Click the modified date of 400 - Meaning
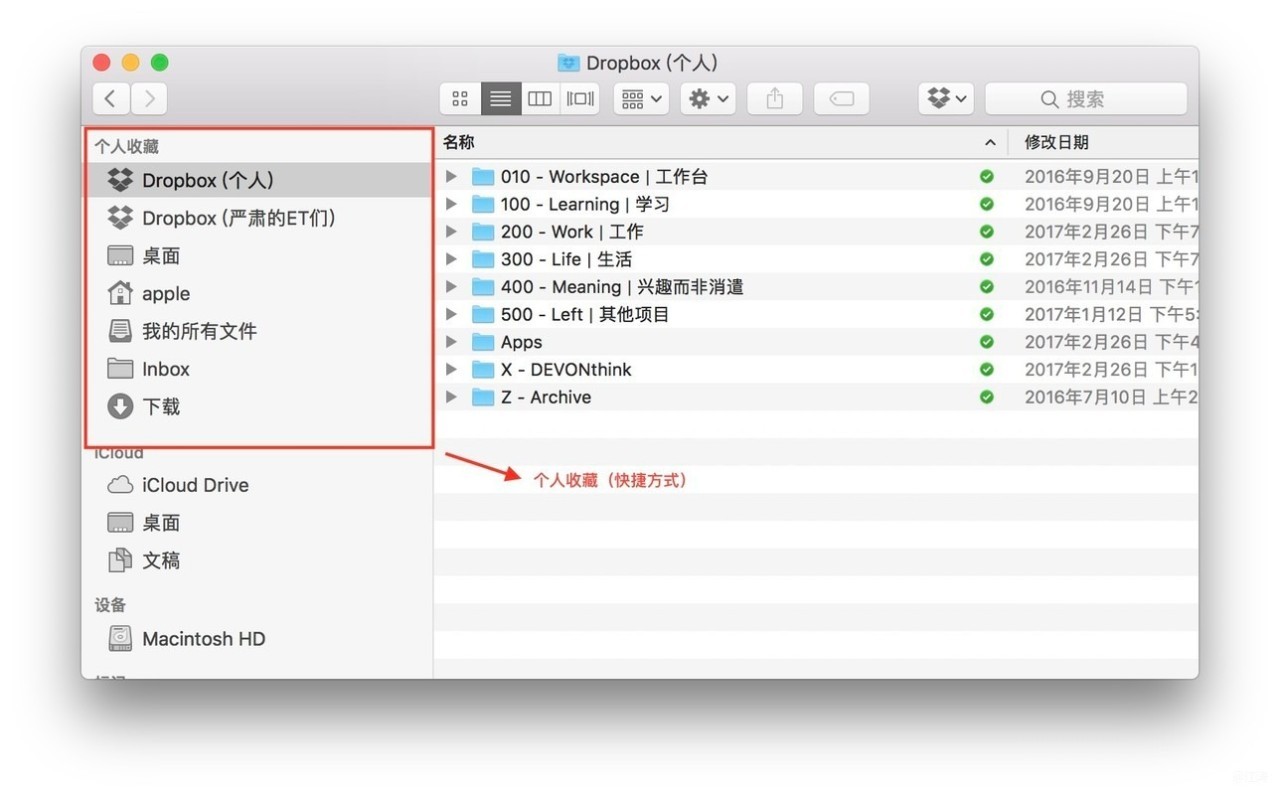The image size is (1280, 795). click(1110, 287)
